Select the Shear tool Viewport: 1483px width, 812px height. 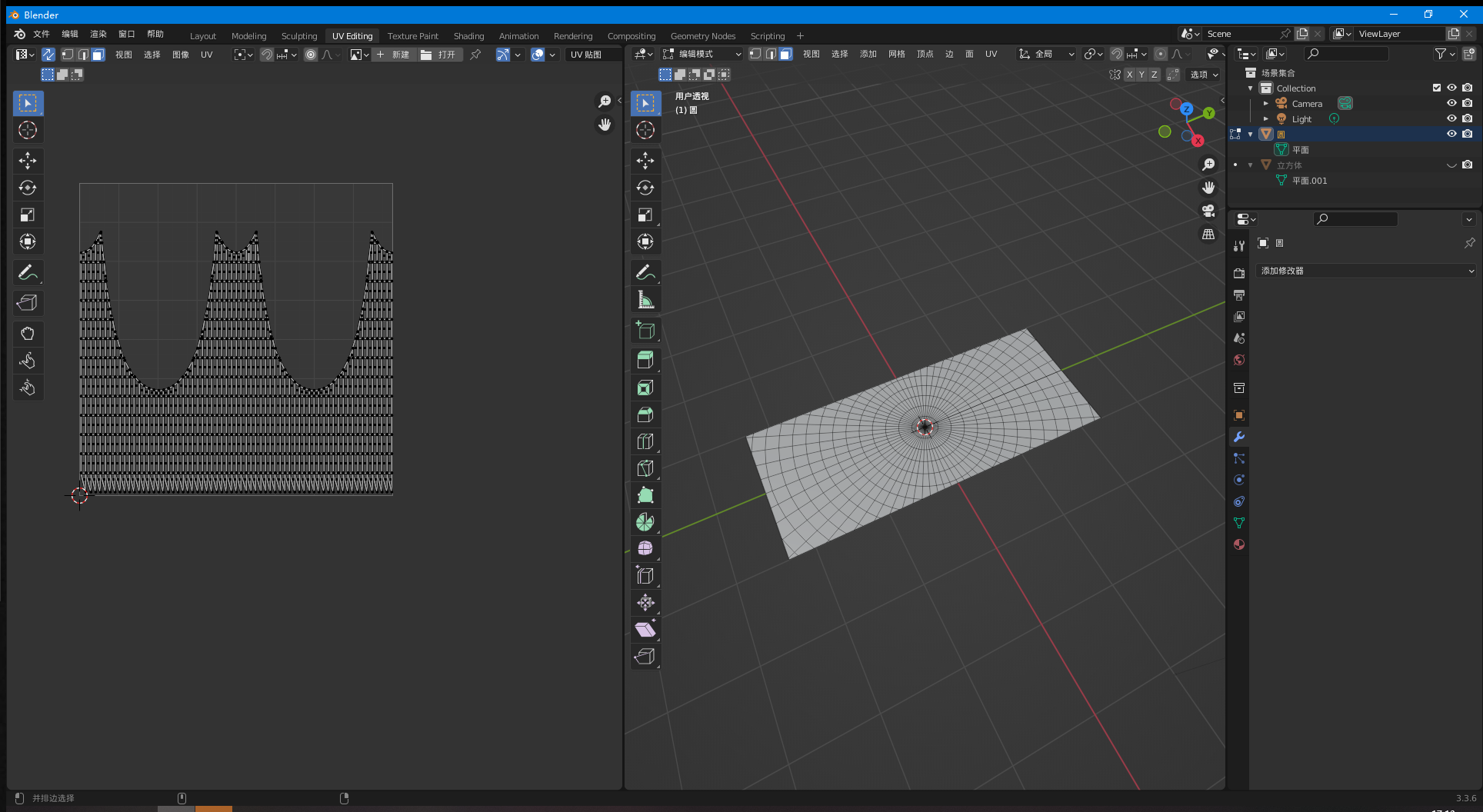point(645,630)
